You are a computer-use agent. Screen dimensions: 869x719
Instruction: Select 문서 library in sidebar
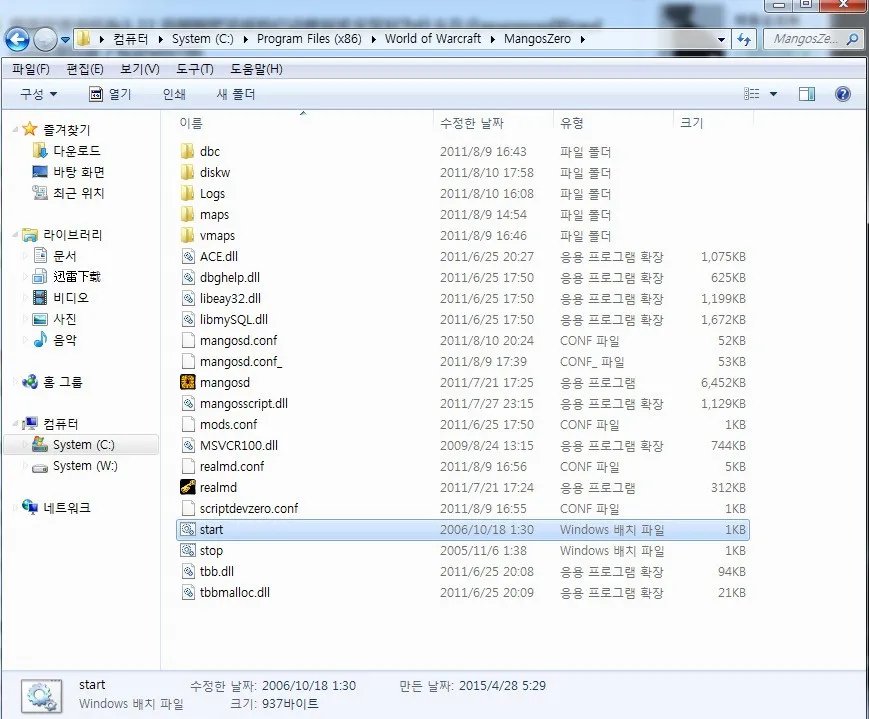point(64,256)
